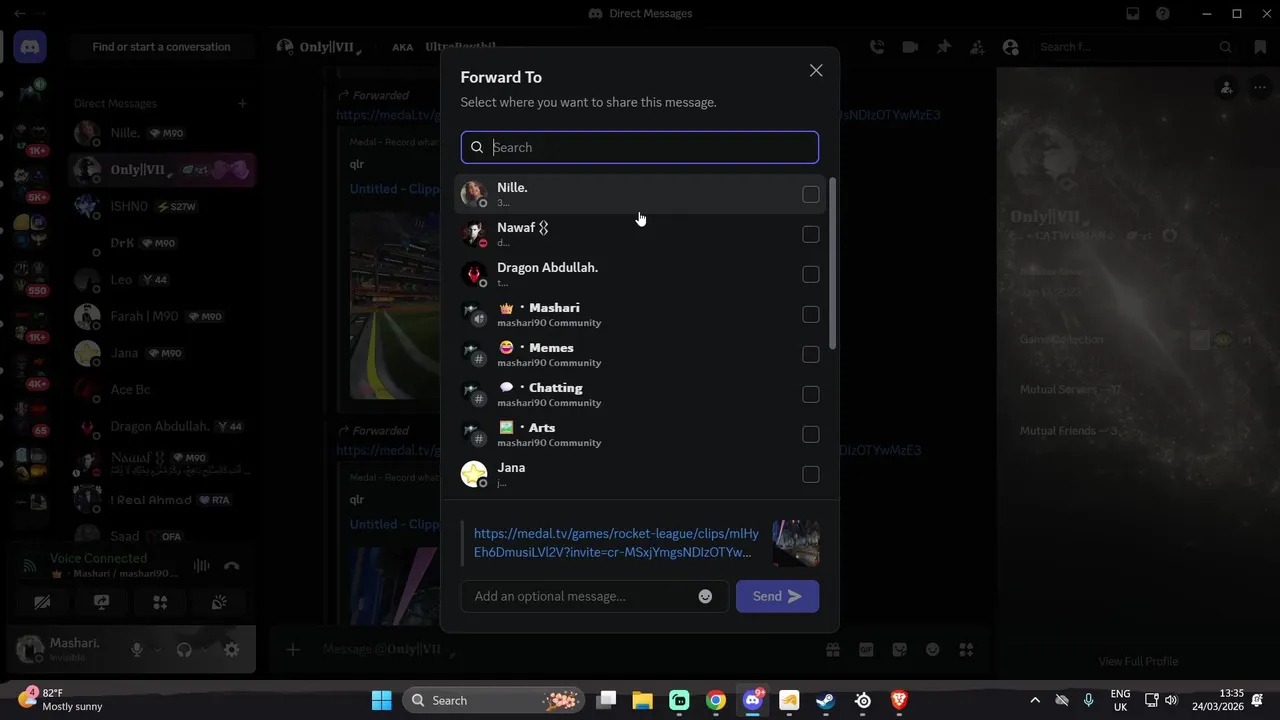Tick the checkbox for Jana
The width and height of the screenshot is (1280, 720).
point(811,474)
